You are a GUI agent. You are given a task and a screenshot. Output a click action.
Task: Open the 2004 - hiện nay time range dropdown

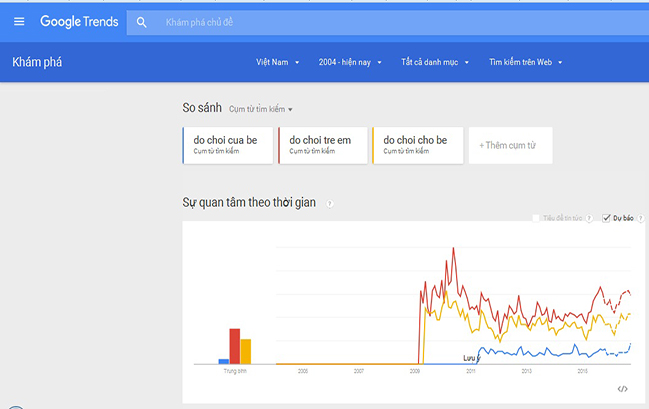coord(350,62)
